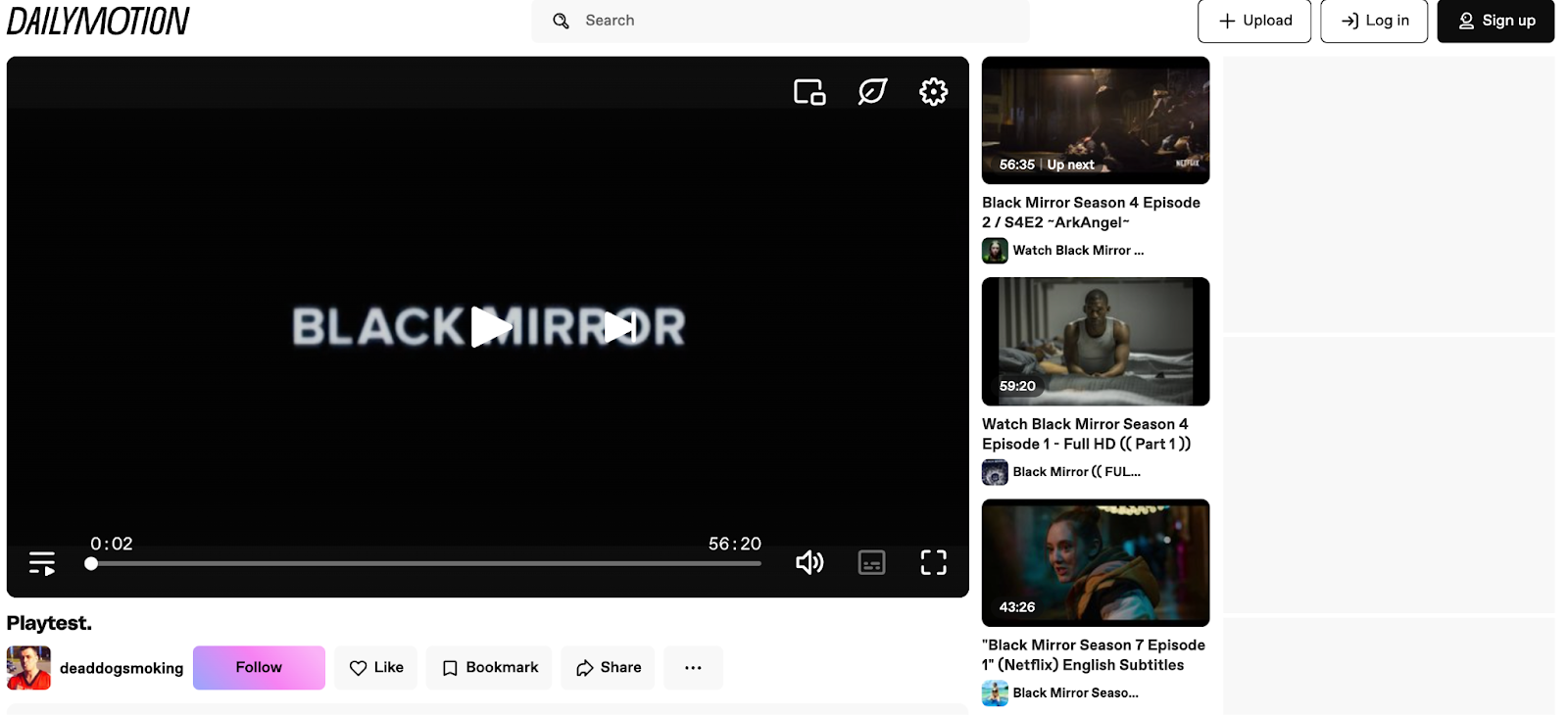Open the Watch Black Mirror channel name
Viewport: 1568px width, 715px height.
click(1078, 251)
